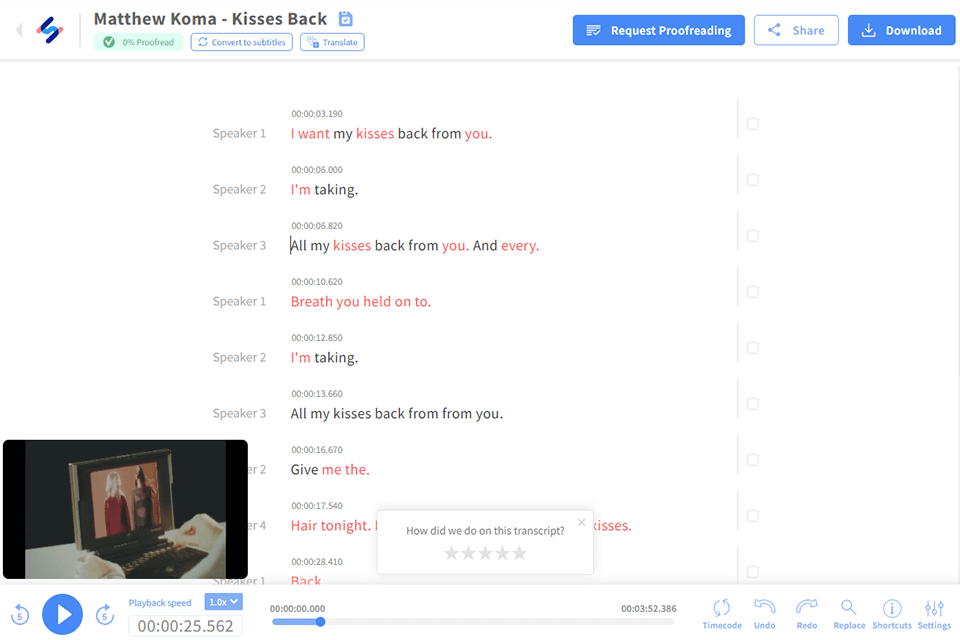Open the Translate option
The height and width of the screenshot is (640, 960).
coord(332,42)
